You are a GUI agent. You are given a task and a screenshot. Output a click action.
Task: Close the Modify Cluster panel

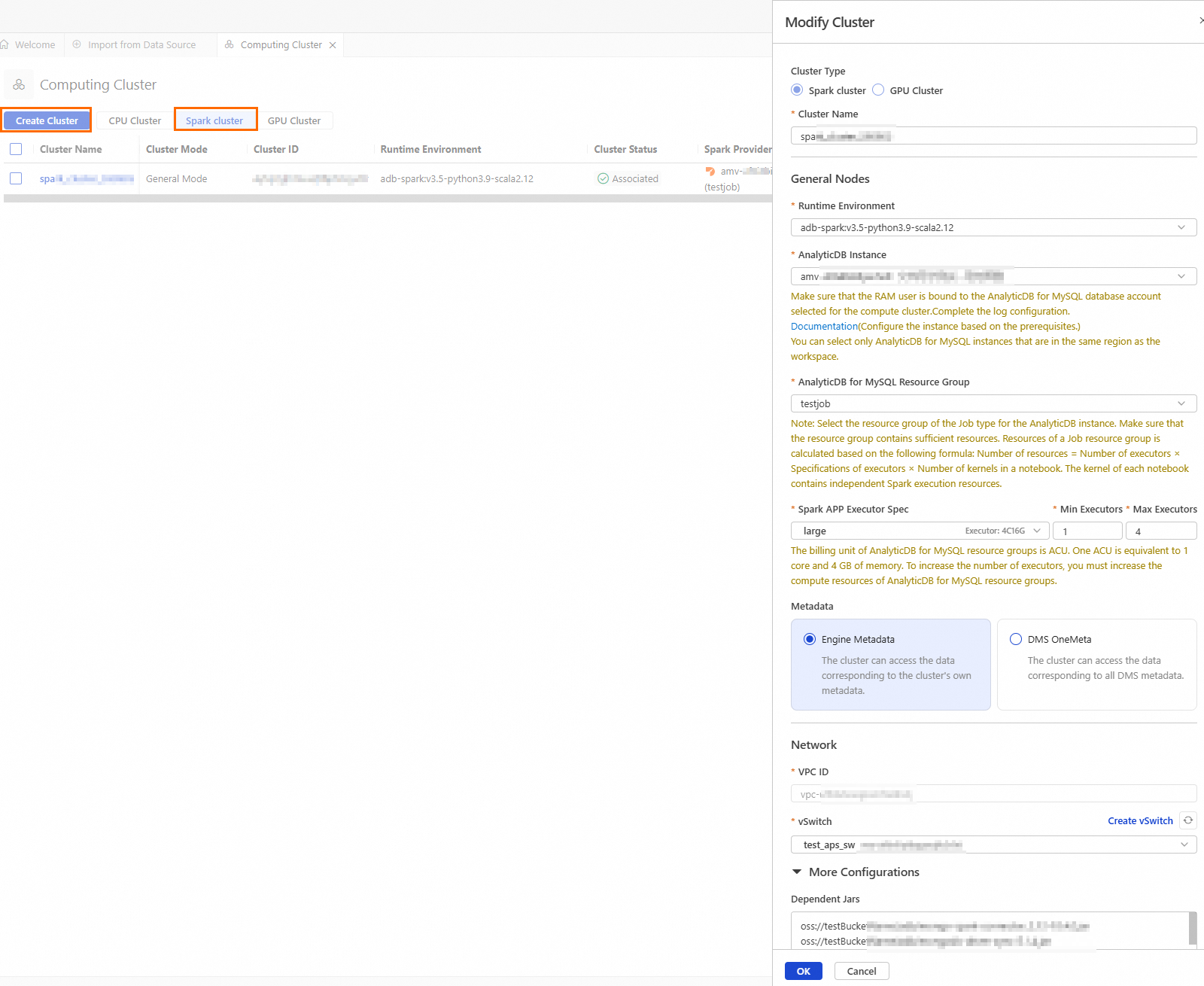point(1201,21)
